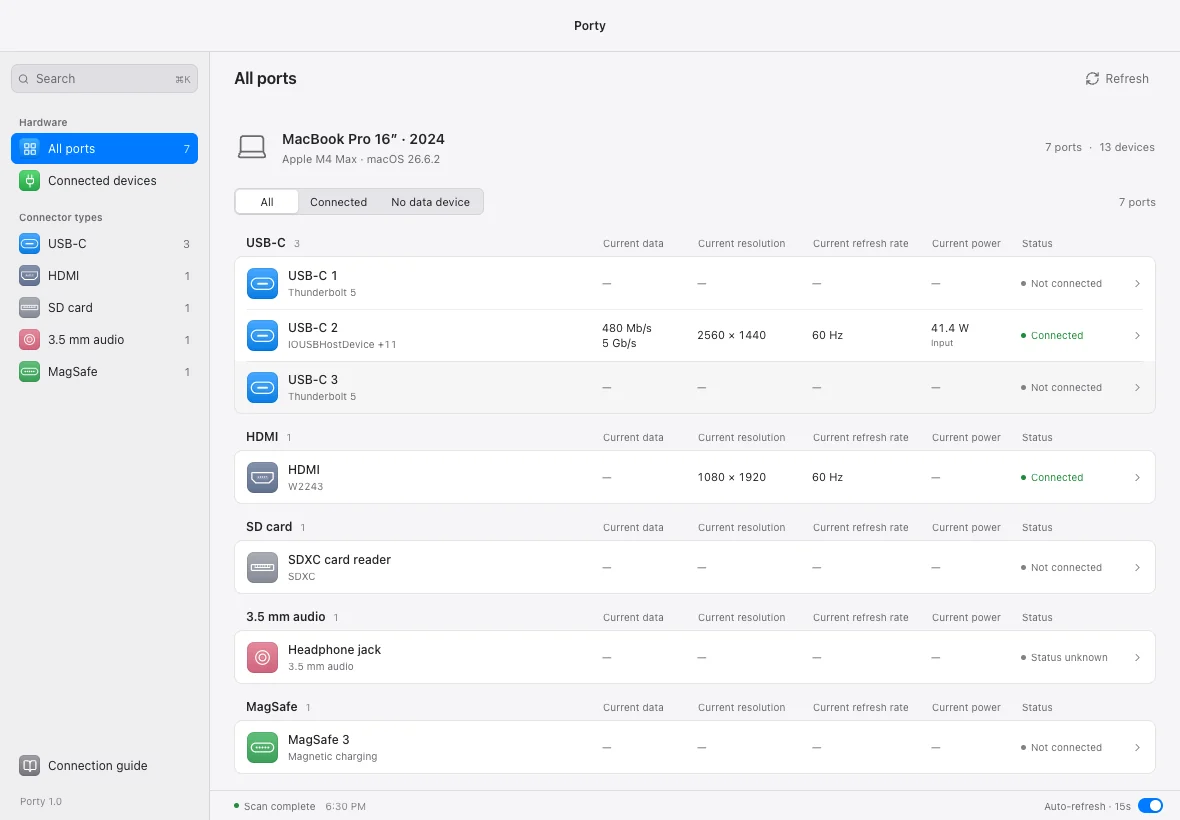This screenshot has height=820, width=1180.
Task: Click the USB-C 2 port icon
Action: coord(263,336)
